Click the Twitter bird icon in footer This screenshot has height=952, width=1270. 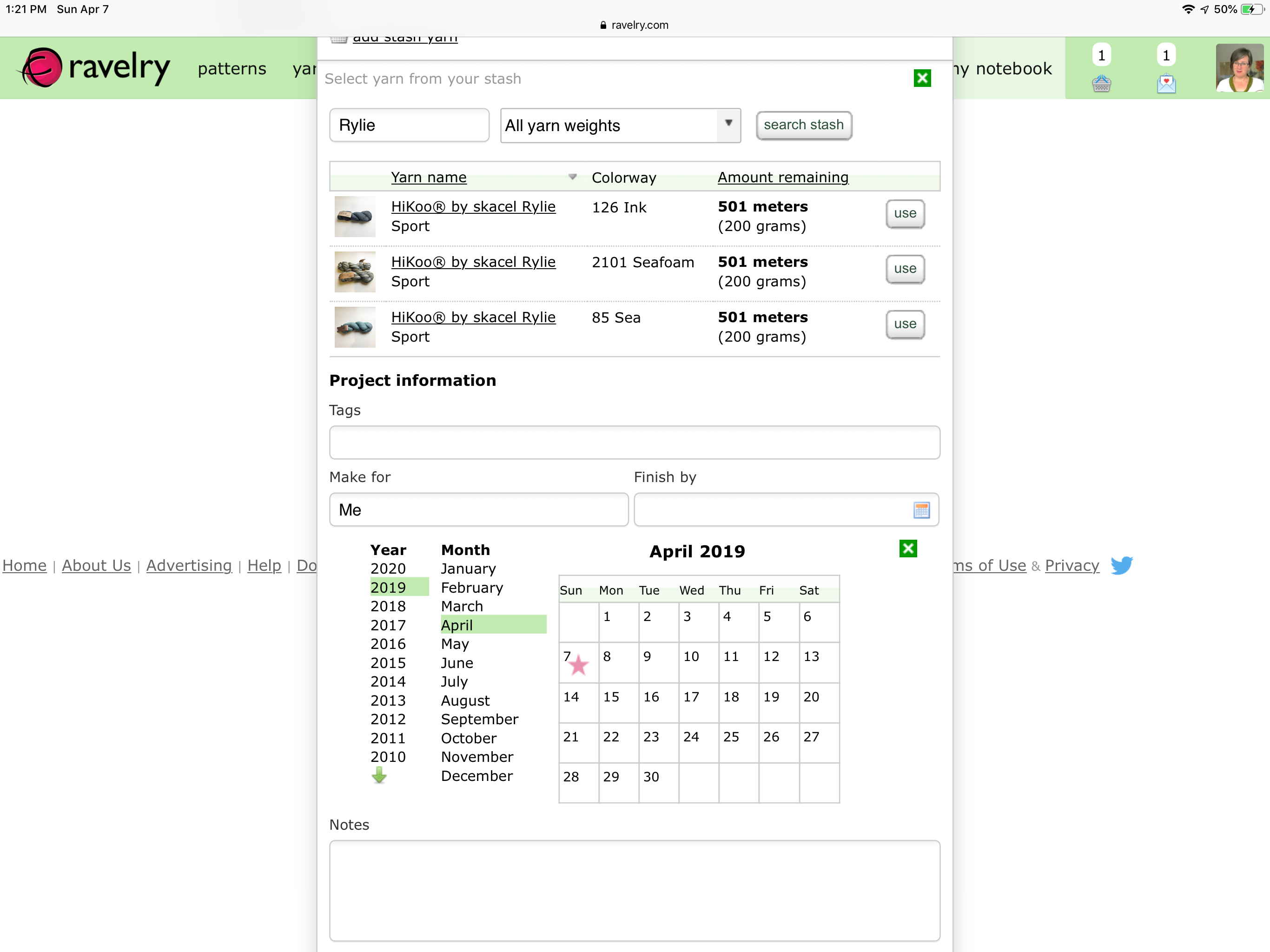(1121, 565)
